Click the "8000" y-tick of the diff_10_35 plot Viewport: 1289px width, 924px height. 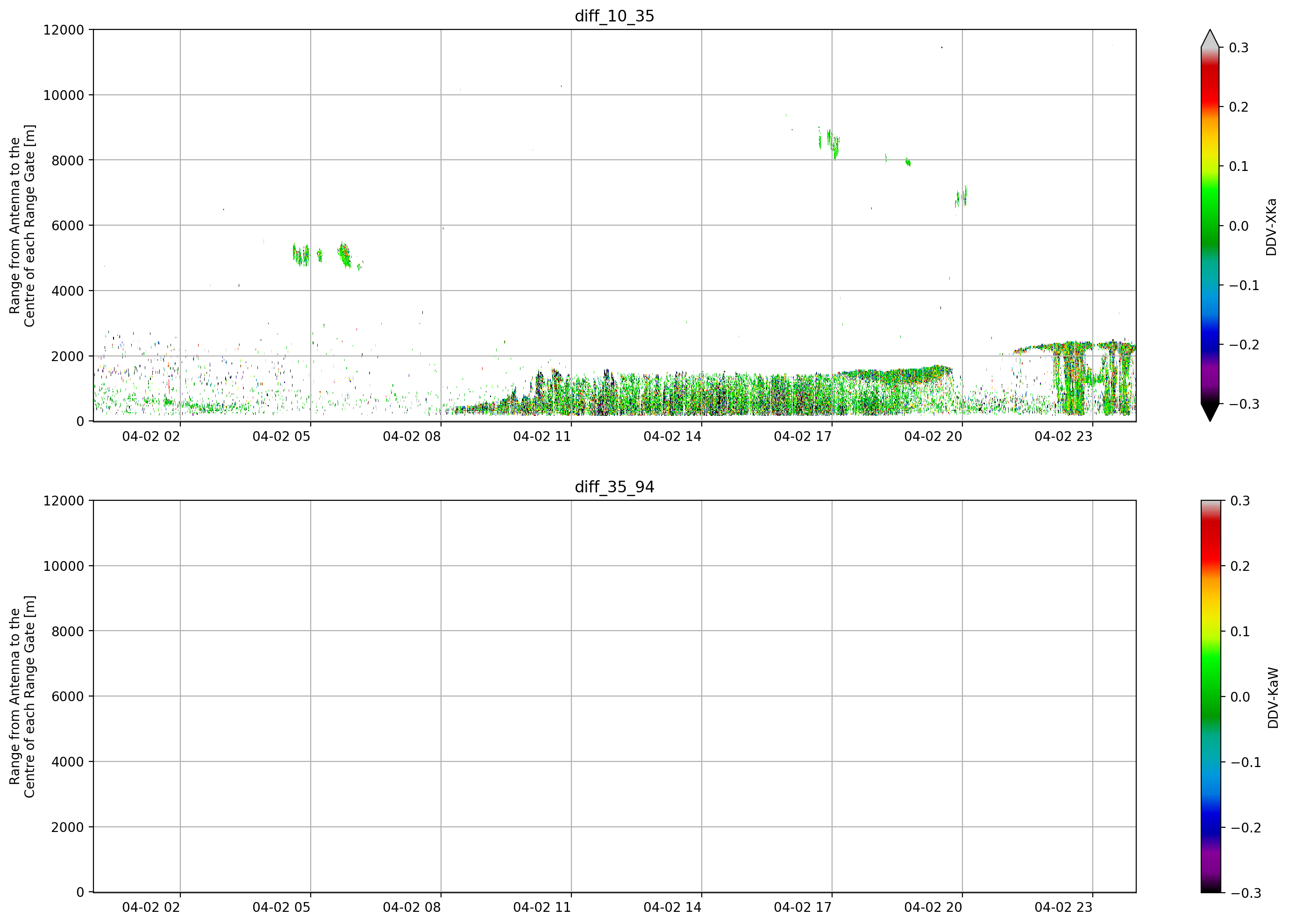coord(68,160)
